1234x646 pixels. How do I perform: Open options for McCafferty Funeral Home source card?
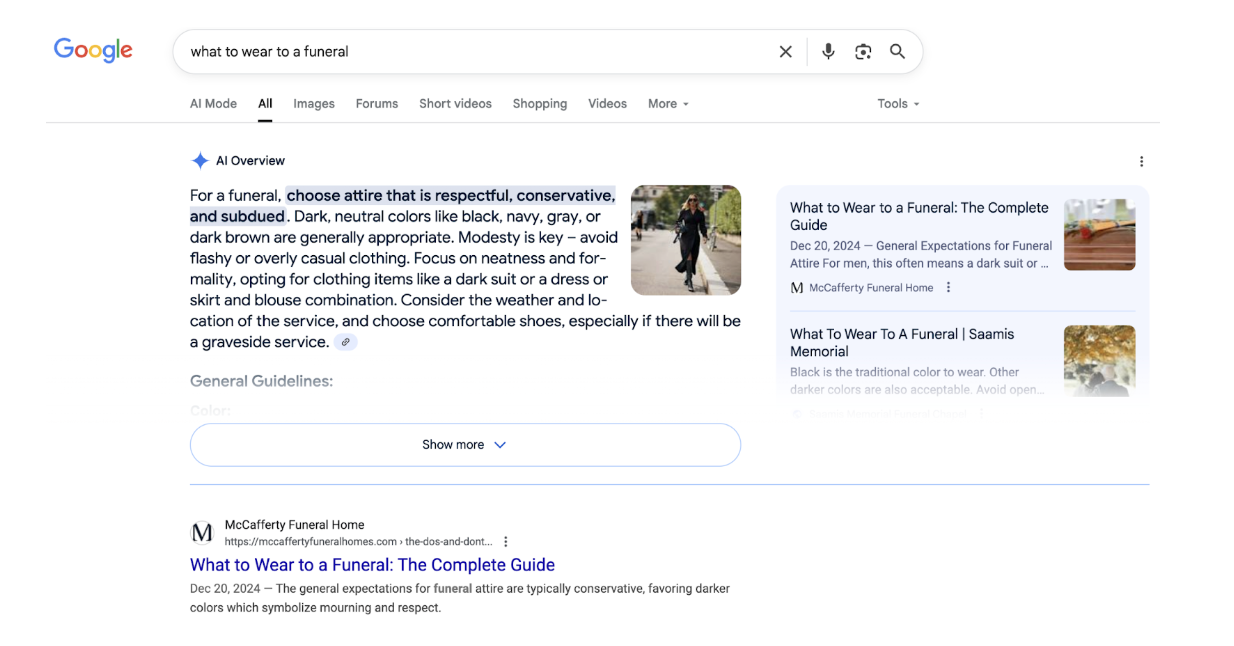[x=949, y=288]
